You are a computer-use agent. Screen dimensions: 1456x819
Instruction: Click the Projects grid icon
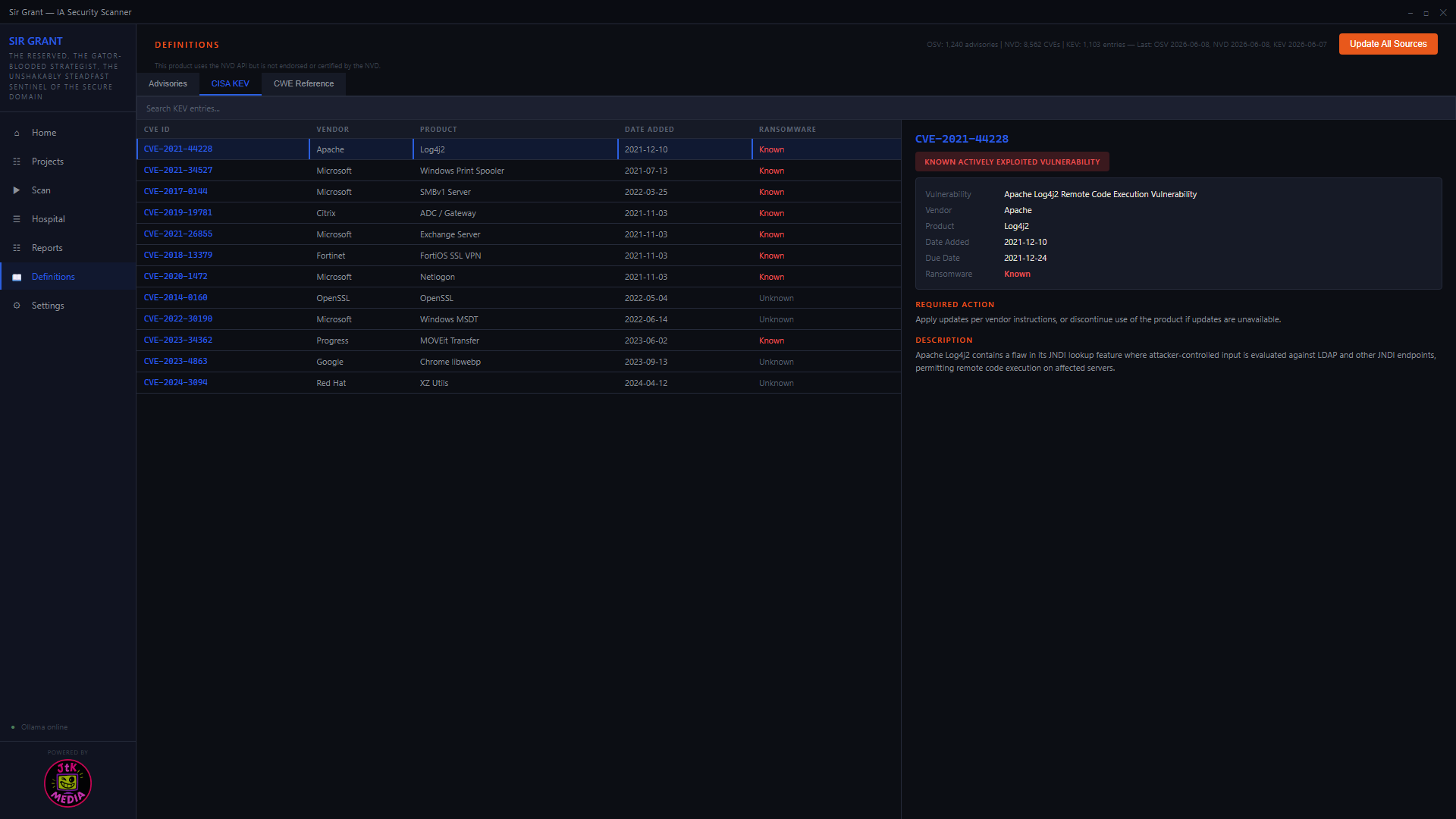click(17, 162)
